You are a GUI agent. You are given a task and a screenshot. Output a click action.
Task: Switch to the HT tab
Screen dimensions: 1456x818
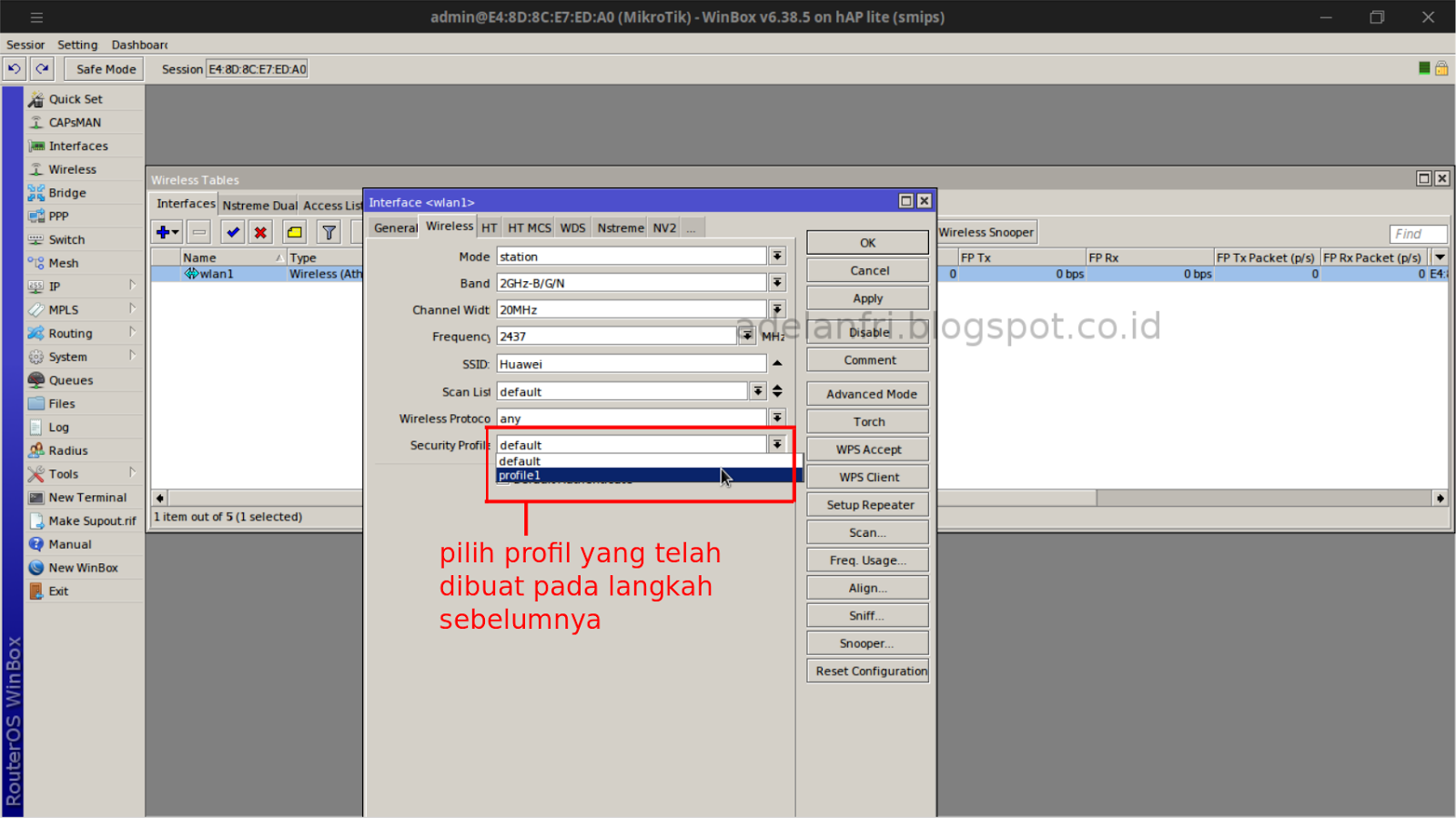pyautogui.click(x=490, y=227)
